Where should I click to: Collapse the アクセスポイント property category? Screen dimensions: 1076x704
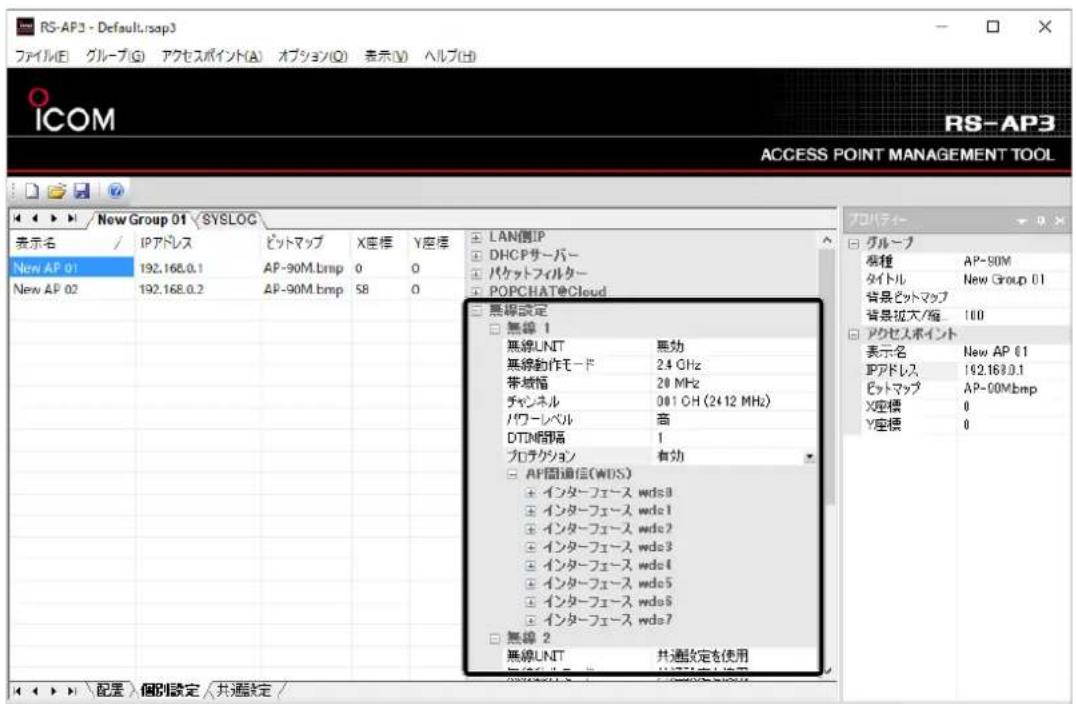[854, 335]
